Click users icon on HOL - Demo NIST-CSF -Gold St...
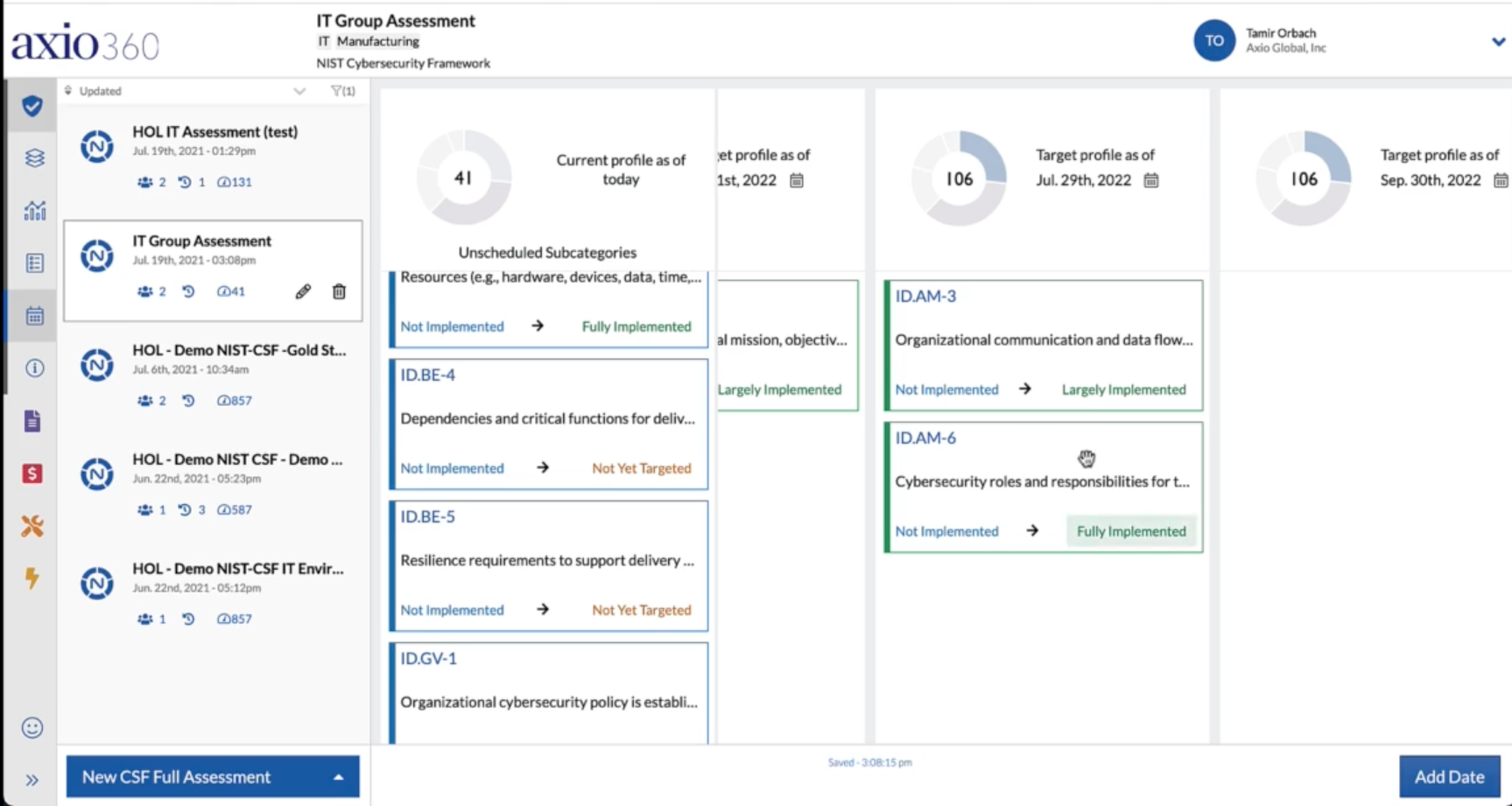Image resolution: width=1512 pixels, height=806 pixels. click(145, 401)
